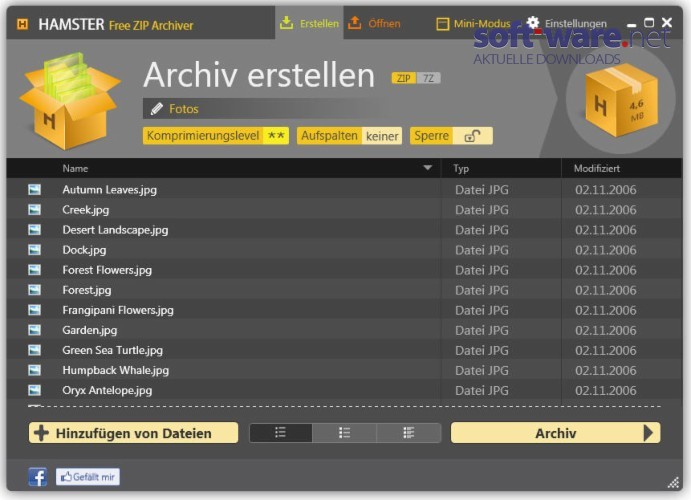Select Desert Landscape.jpg
691x500 pixels.
tap(115, 230)
